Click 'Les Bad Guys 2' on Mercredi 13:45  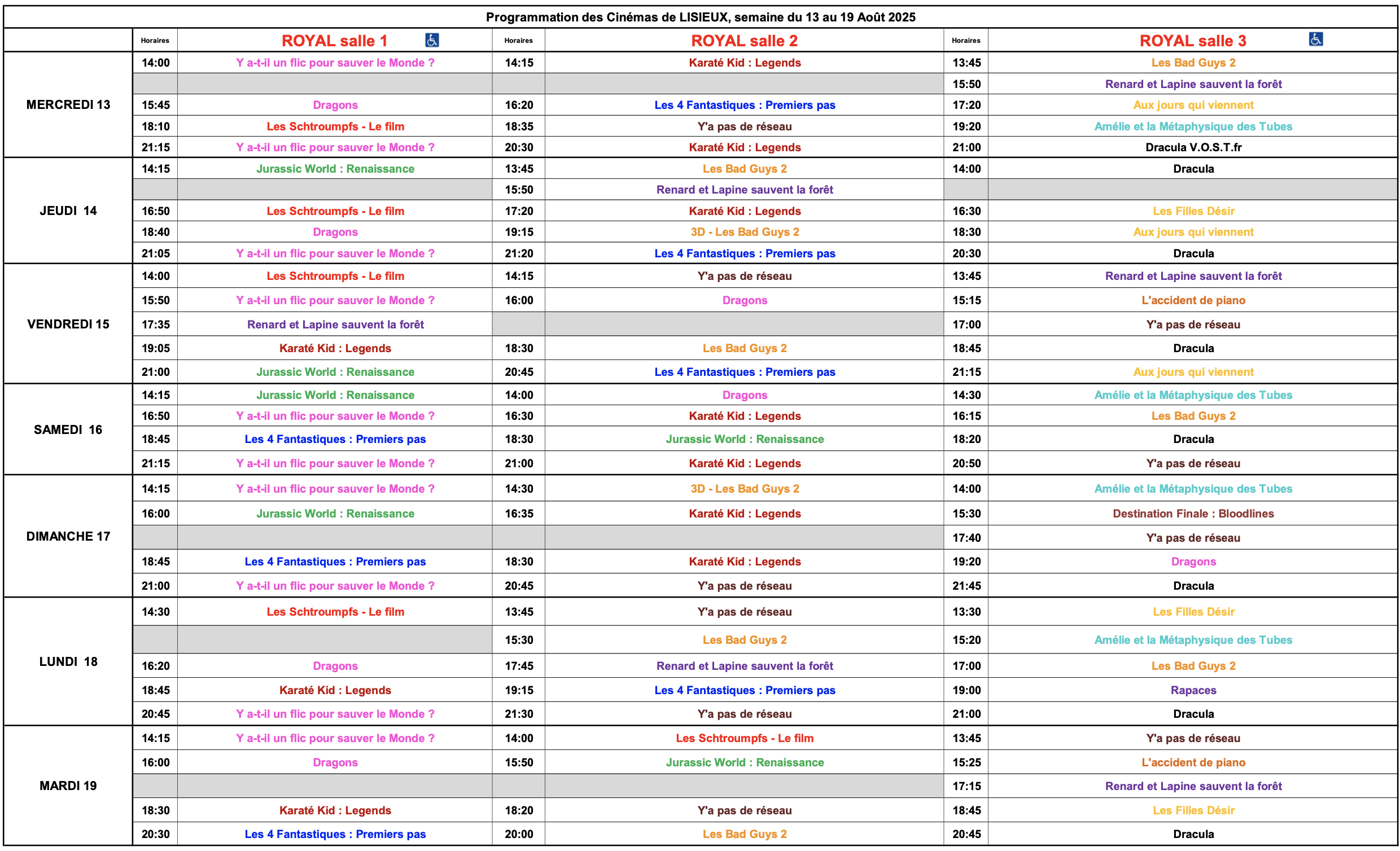1193,63
